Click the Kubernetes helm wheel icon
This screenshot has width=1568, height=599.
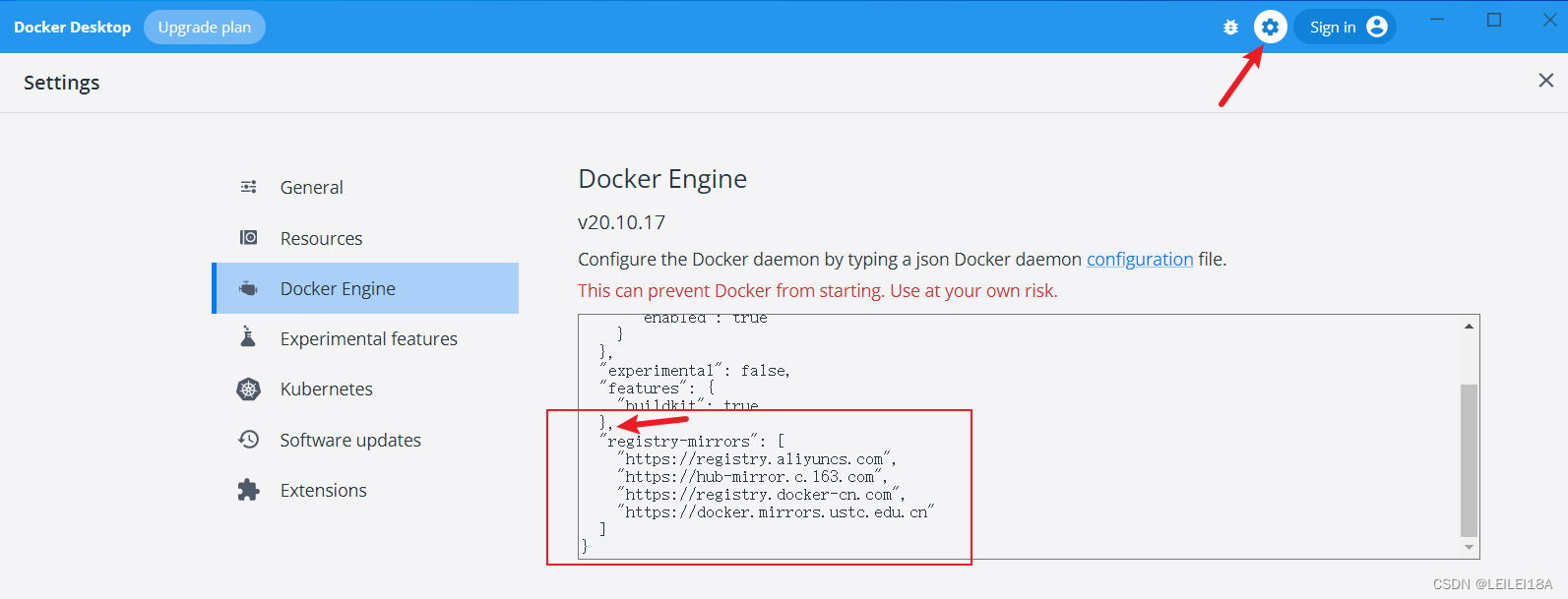pos(249,389)
